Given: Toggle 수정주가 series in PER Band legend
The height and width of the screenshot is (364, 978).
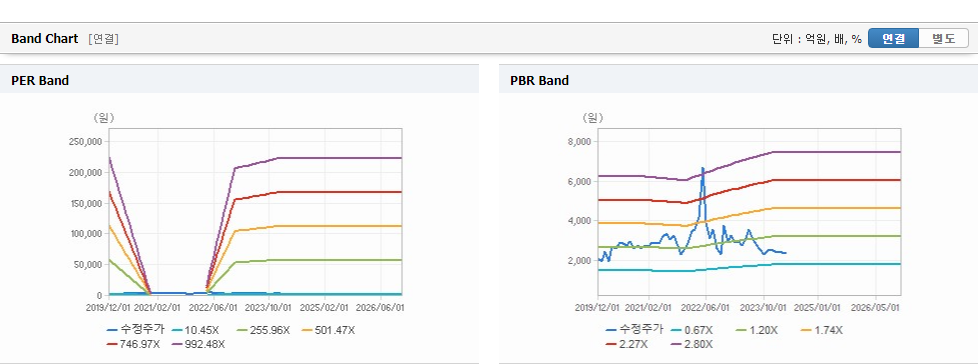Looking at the screenshot, I should tap(135, 330).
